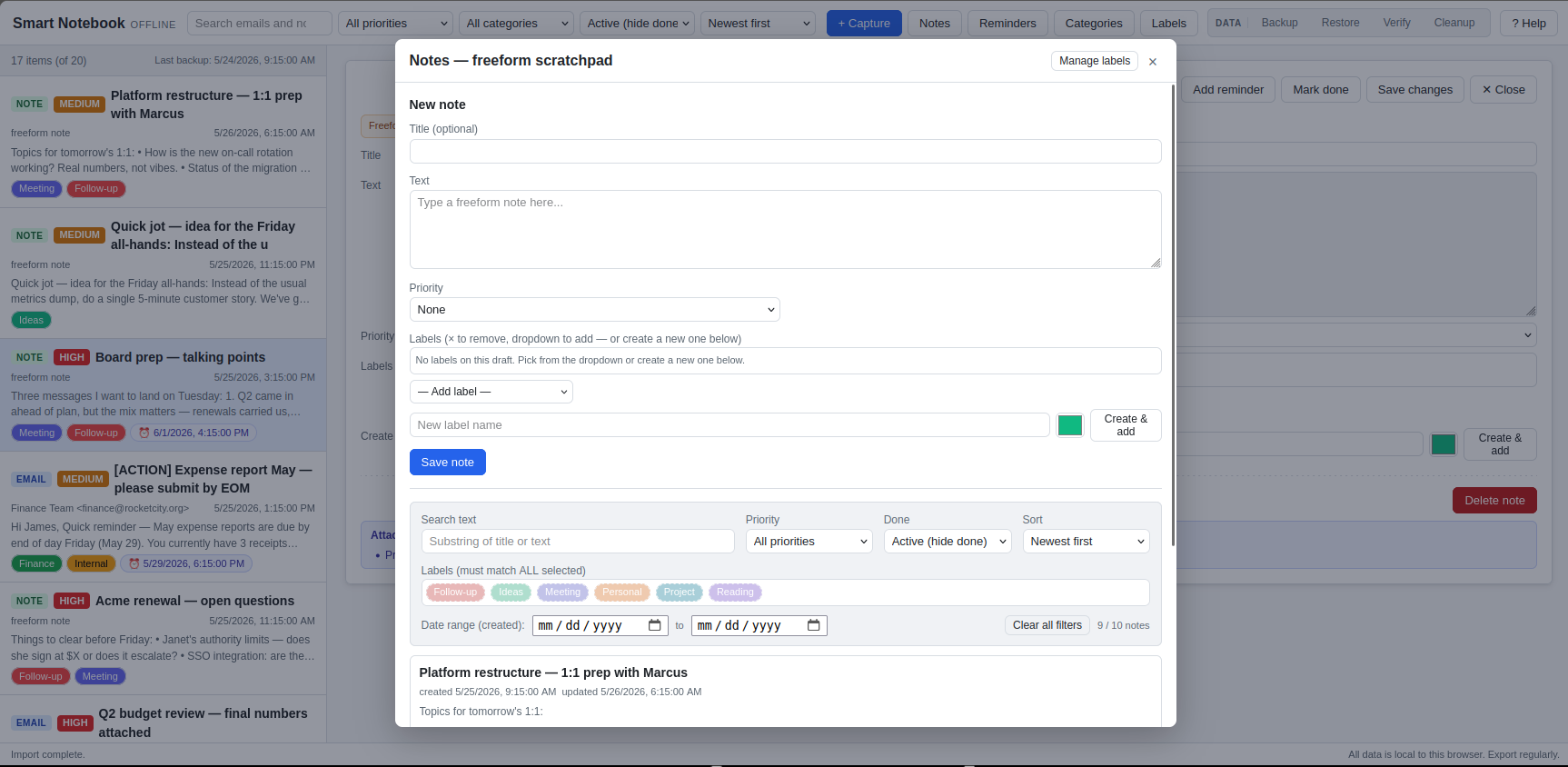Click Restore in the data toolbar
The image size is (1568, 767).
[x=1340, y=23]
